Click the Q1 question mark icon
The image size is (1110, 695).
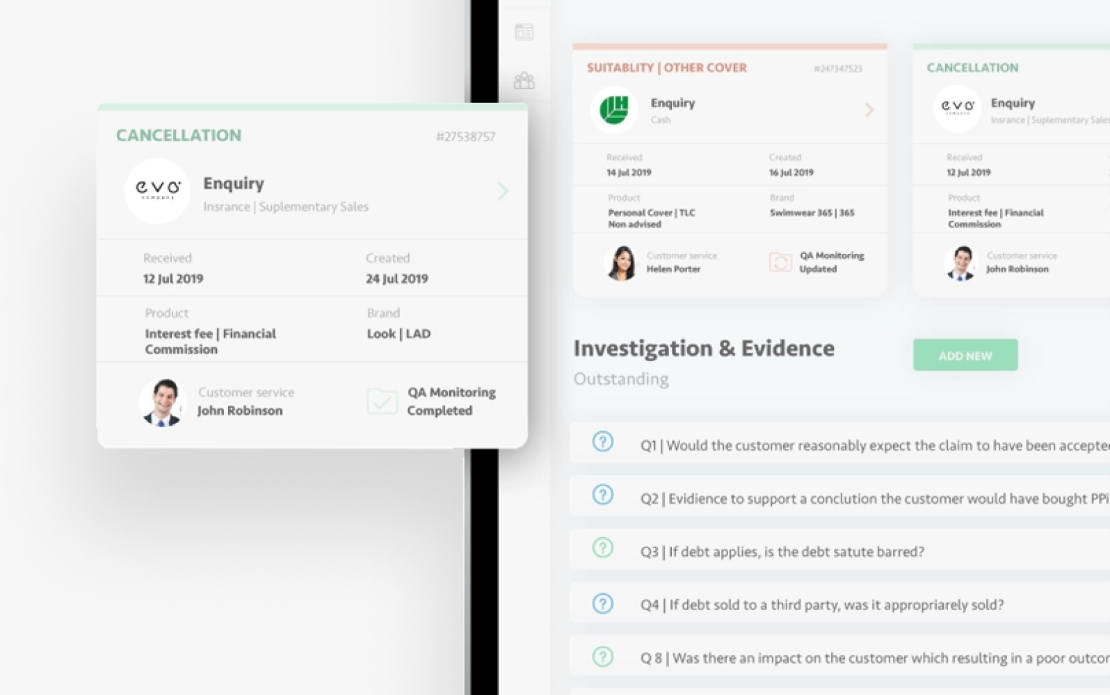[602, 441]
